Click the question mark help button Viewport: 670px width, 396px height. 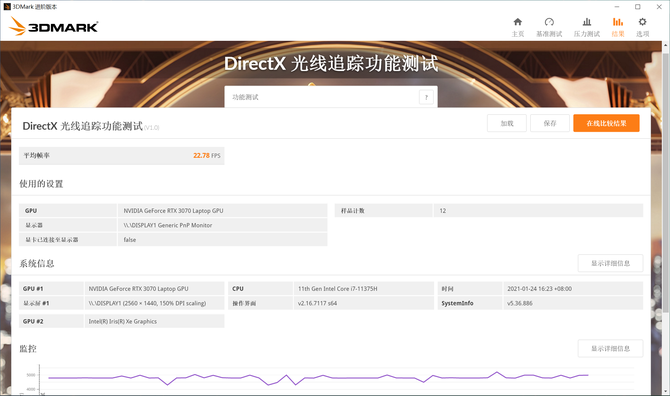[x=426, y=97]
